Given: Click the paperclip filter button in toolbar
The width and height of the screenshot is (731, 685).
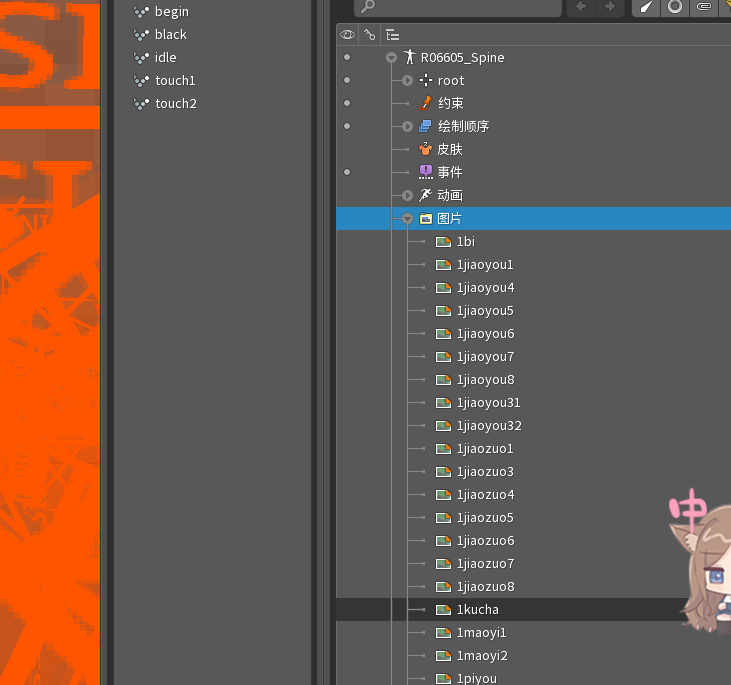Looking at the screenshot, I should [x=704, y=7].
